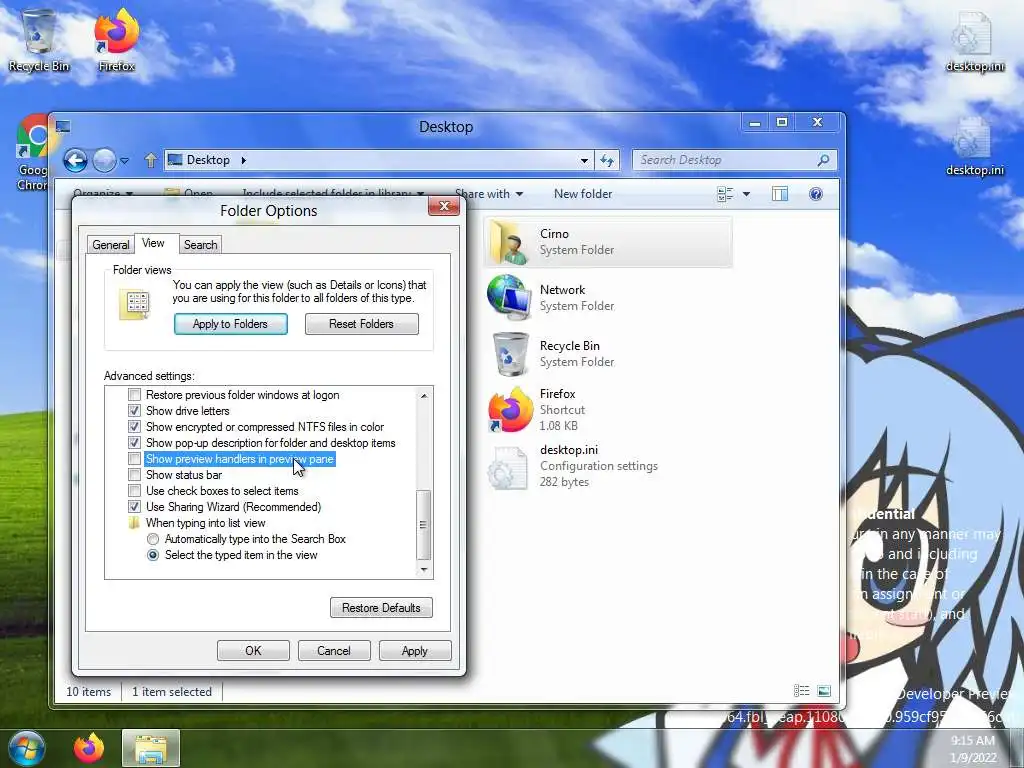This screenshot has height=768, width=1024.
Task: Enable Restore previous folder windows at logon
Action: pyautogui.click(x=135, y=395)
